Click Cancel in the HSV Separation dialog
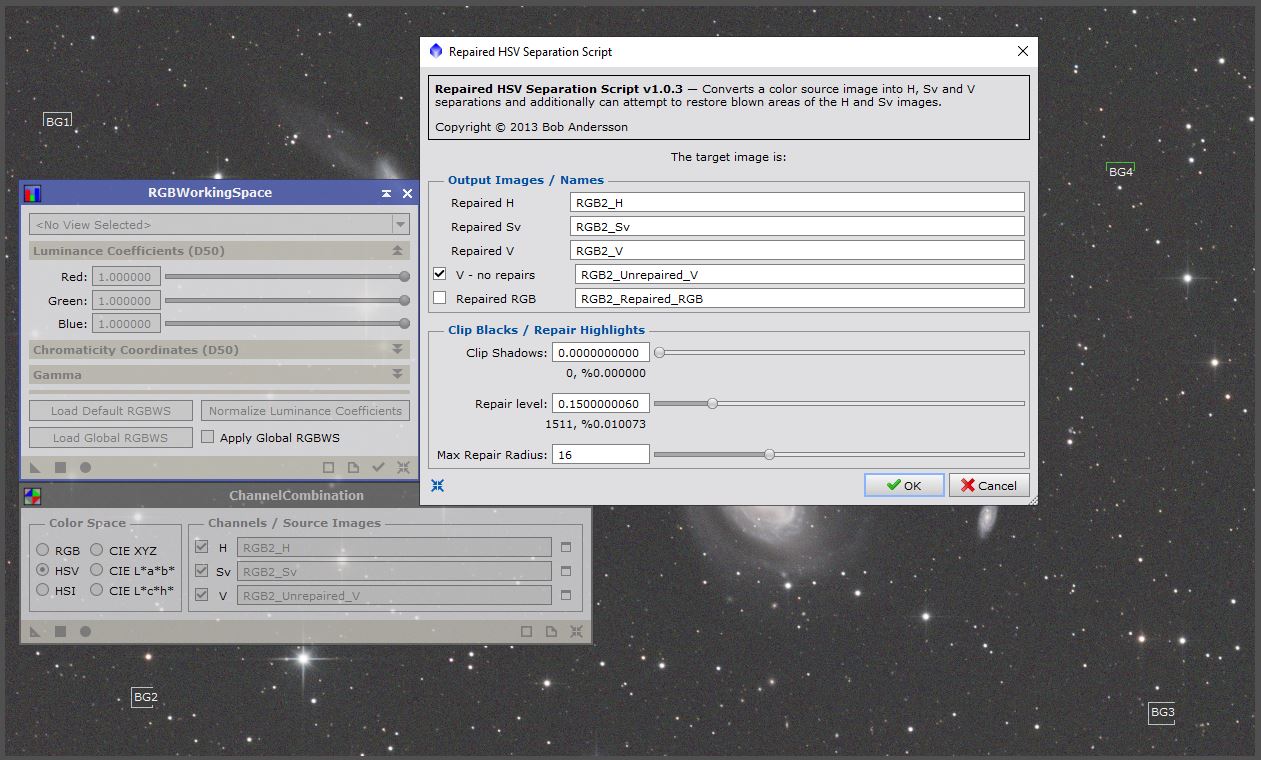 988,485
